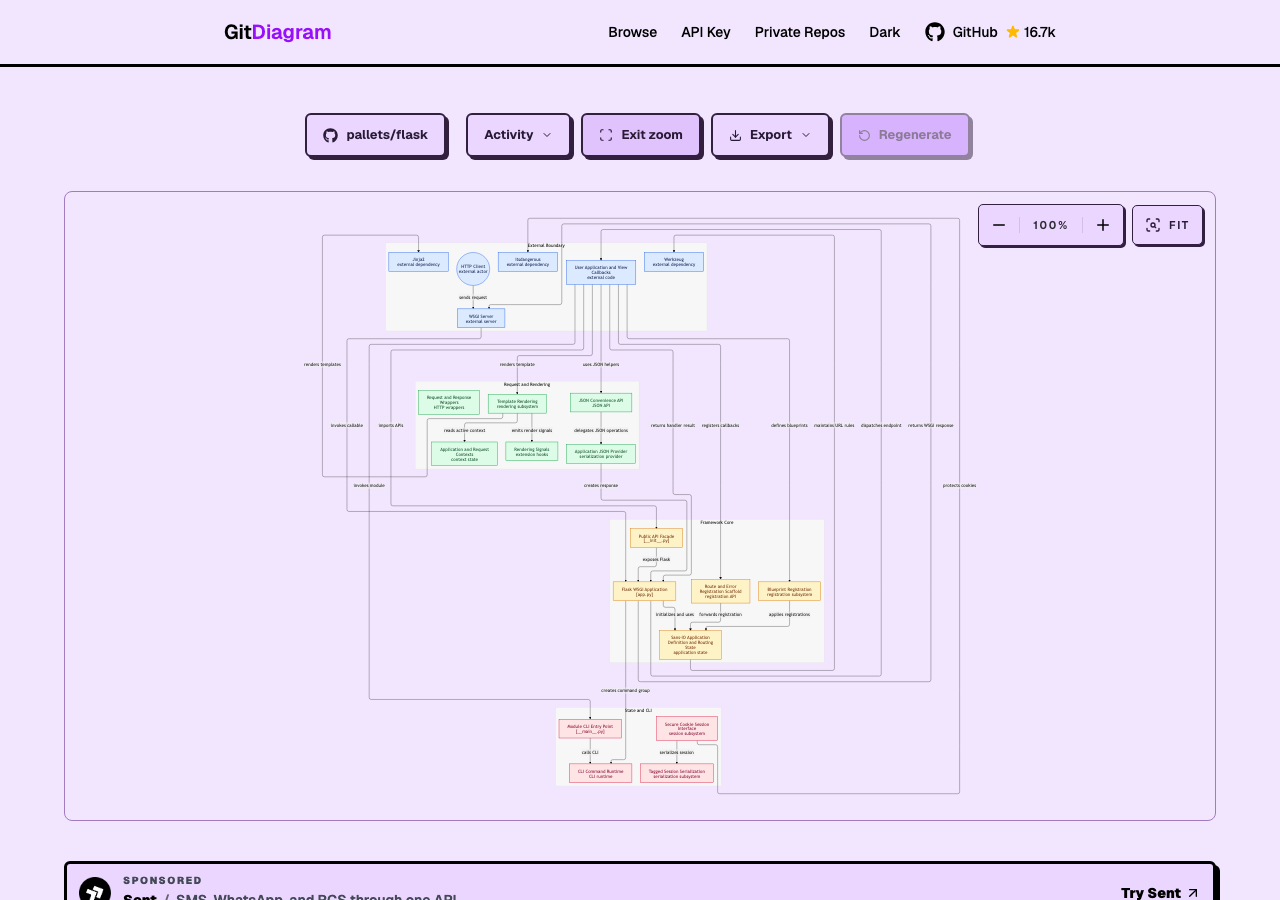Click the "External Boundary" group title
This screenshot has height=900, width=1280.
click(x=546, y=245)
